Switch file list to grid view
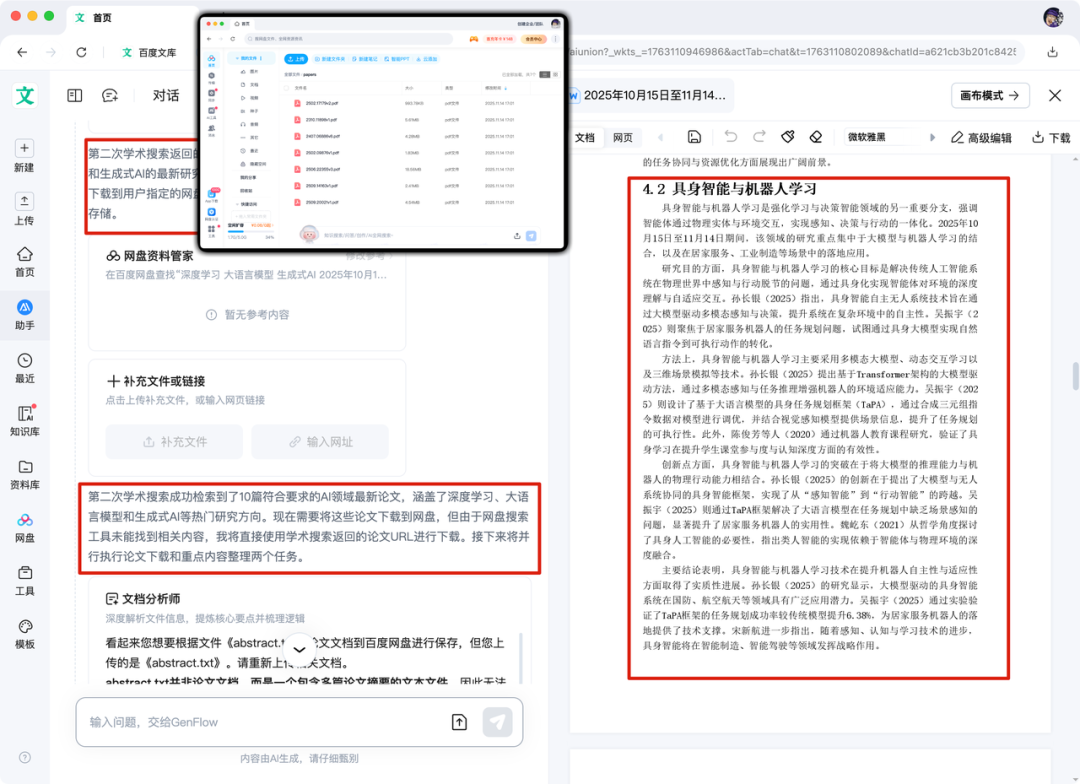This screenshot has height=784, width=1080. tap(555, 74)
